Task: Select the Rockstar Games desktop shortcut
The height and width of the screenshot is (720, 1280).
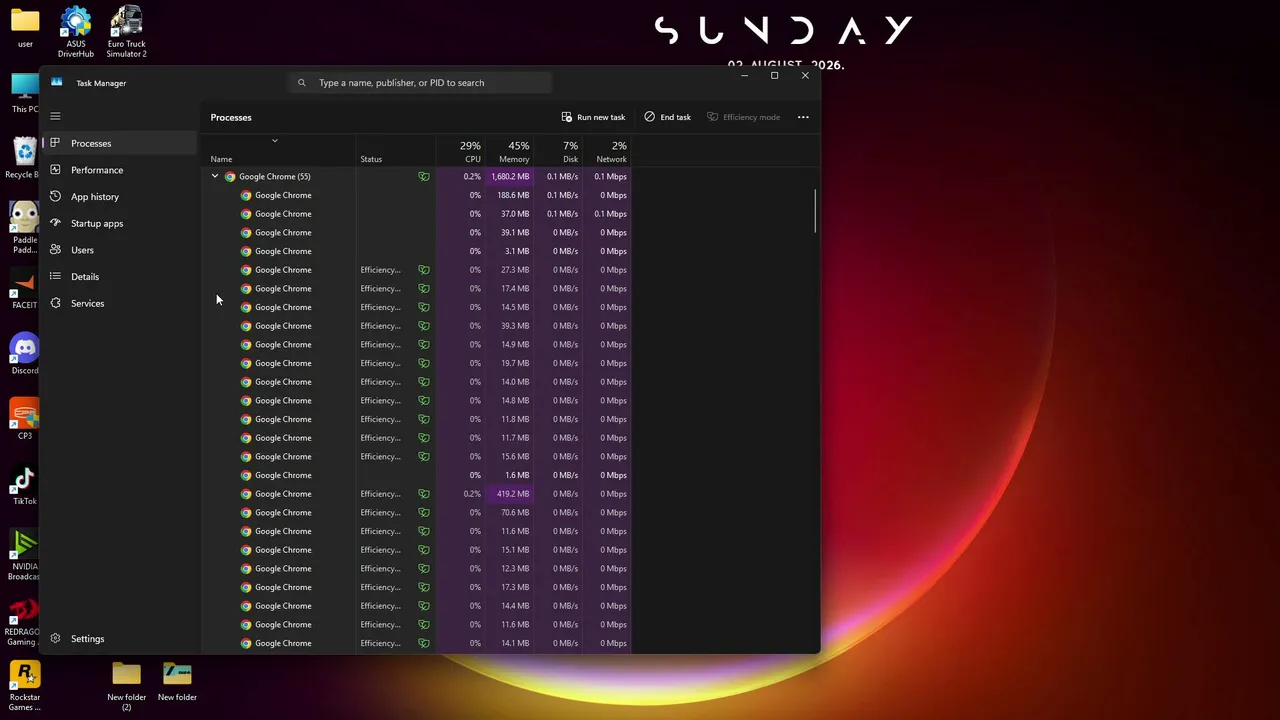Action: click(x=25, y=686)
